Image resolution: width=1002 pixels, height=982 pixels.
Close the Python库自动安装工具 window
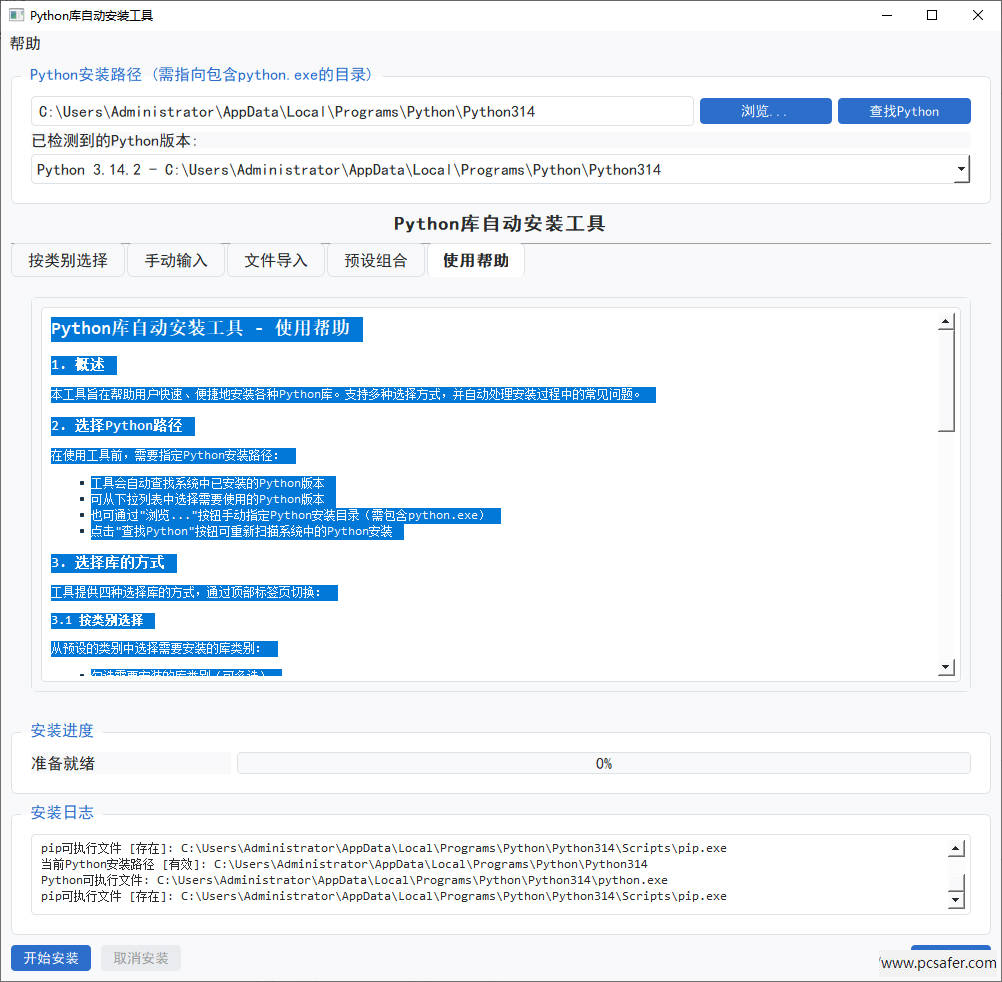[x=978, y=16]
